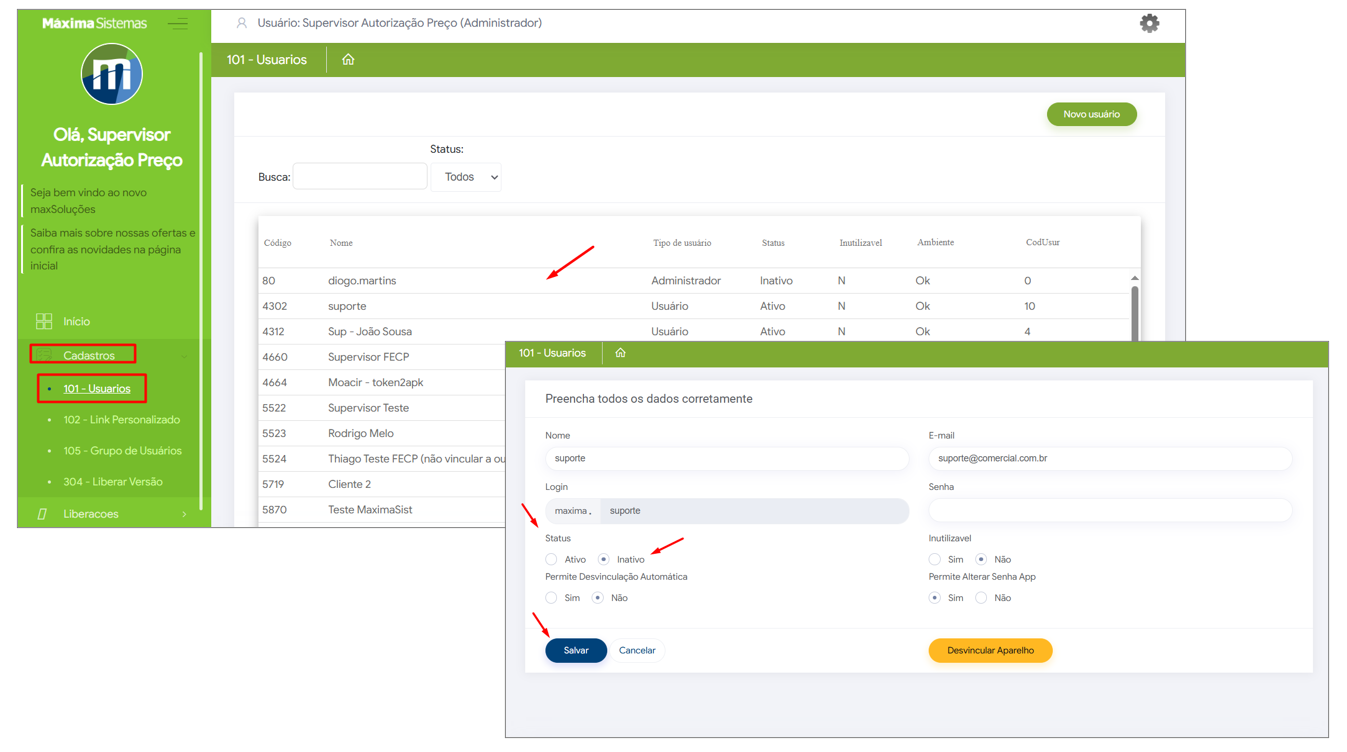Select Não for Permite Alterar Senha App
1347x752 pixels.
point(981,598)
